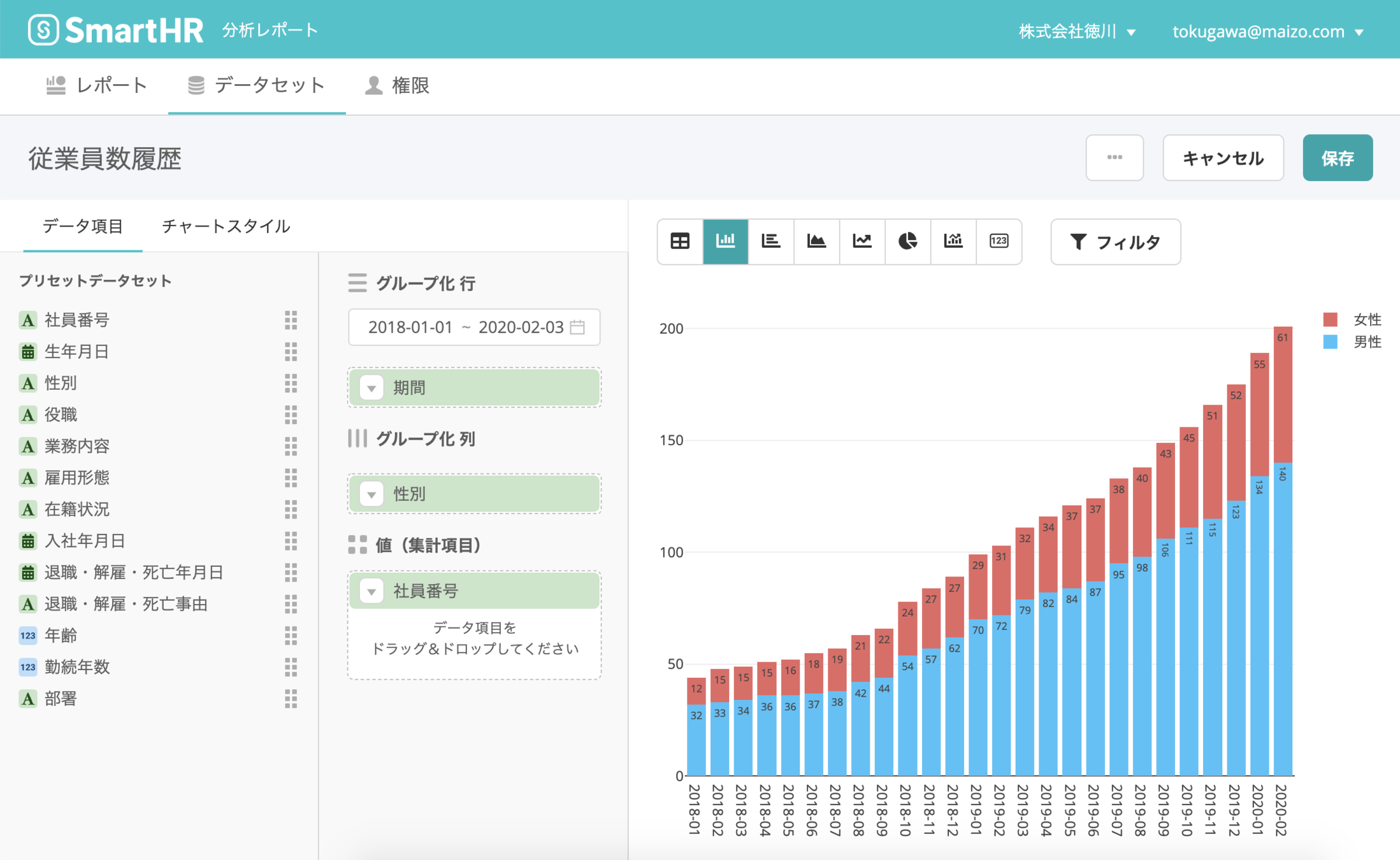Viewport: 1400px width, 860px height.
Task: Click the drag handle next to 役職
Action: [x=291, y=415]
